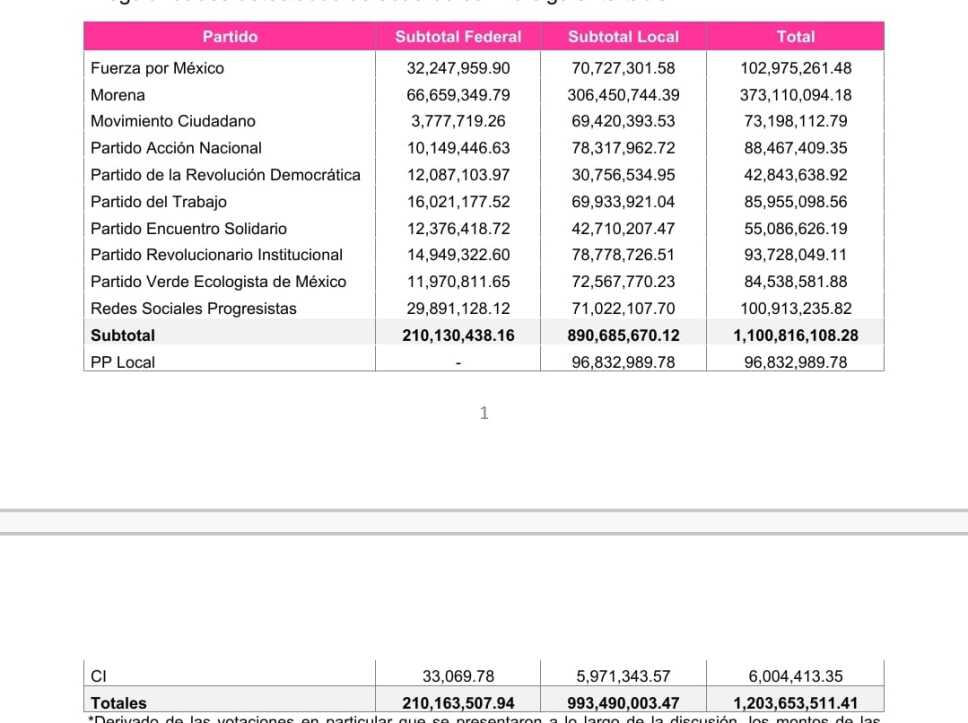The image size is (968, 723).
Task: Select total value 100,913,235.82
Action: pyautogui.click(x=796, y=308)
